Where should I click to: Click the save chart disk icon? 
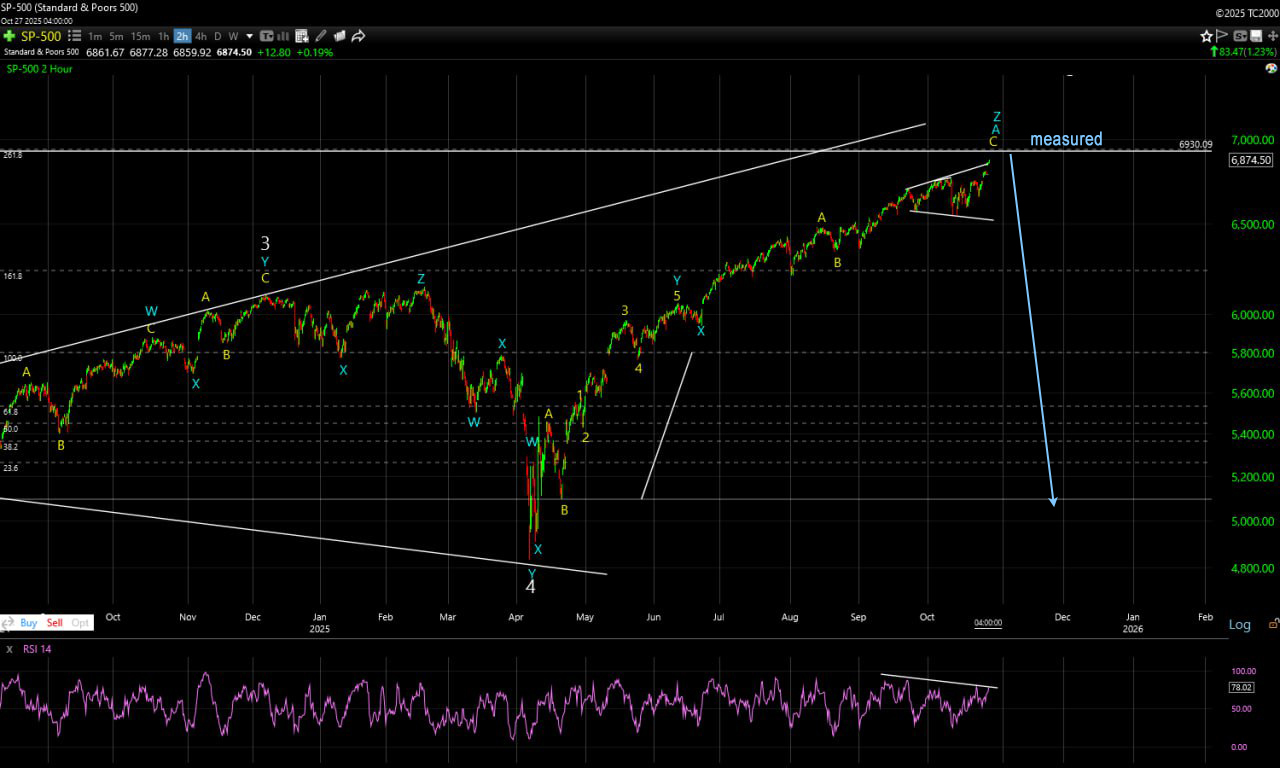point(1257,36)
